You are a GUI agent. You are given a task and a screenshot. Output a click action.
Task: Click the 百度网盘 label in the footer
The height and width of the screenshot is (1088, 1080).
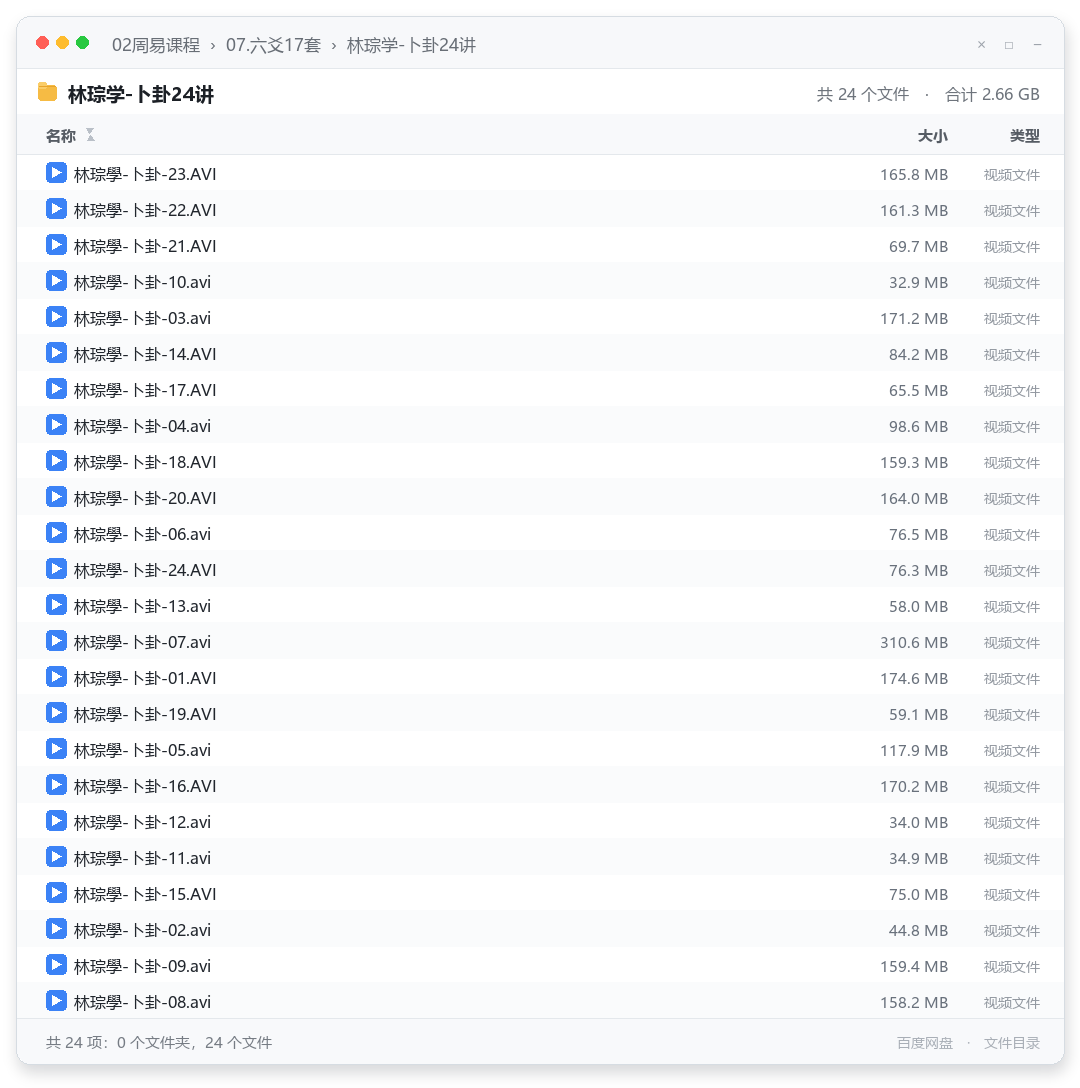[x=925, y=1043]
